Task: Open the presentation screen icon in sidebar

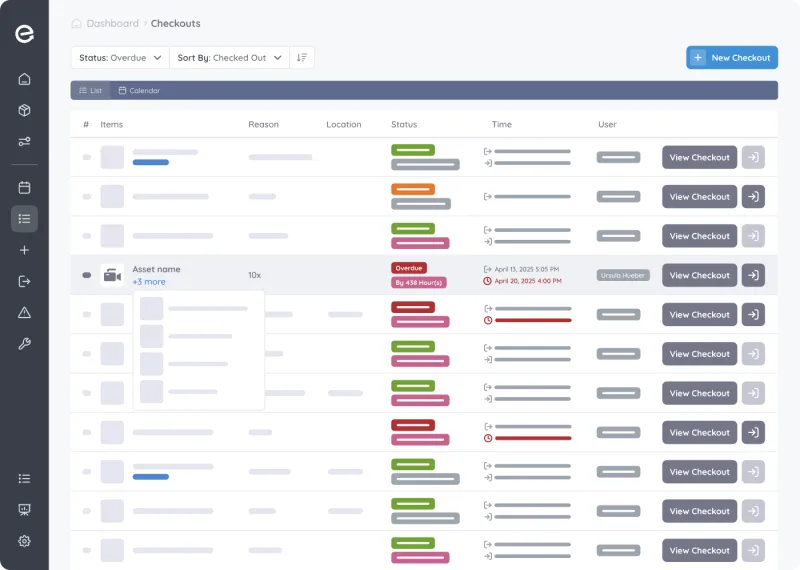Action: [x=24, y=509]
